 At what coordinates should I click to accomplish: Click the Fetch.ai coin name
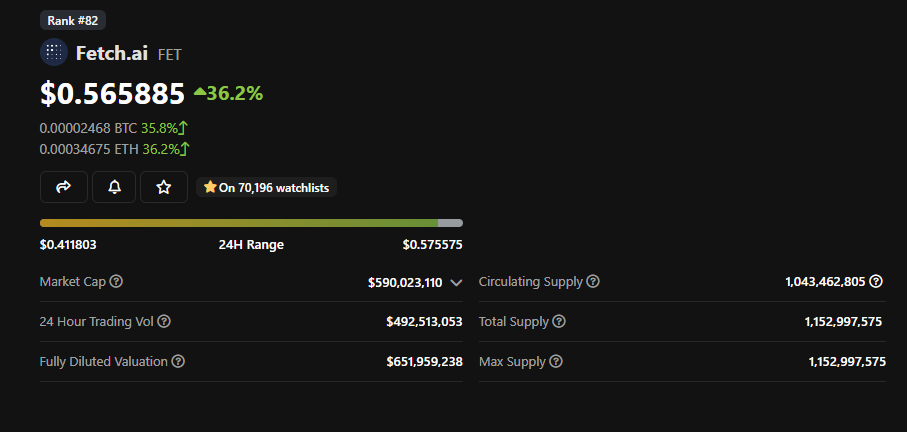[112, 53]
